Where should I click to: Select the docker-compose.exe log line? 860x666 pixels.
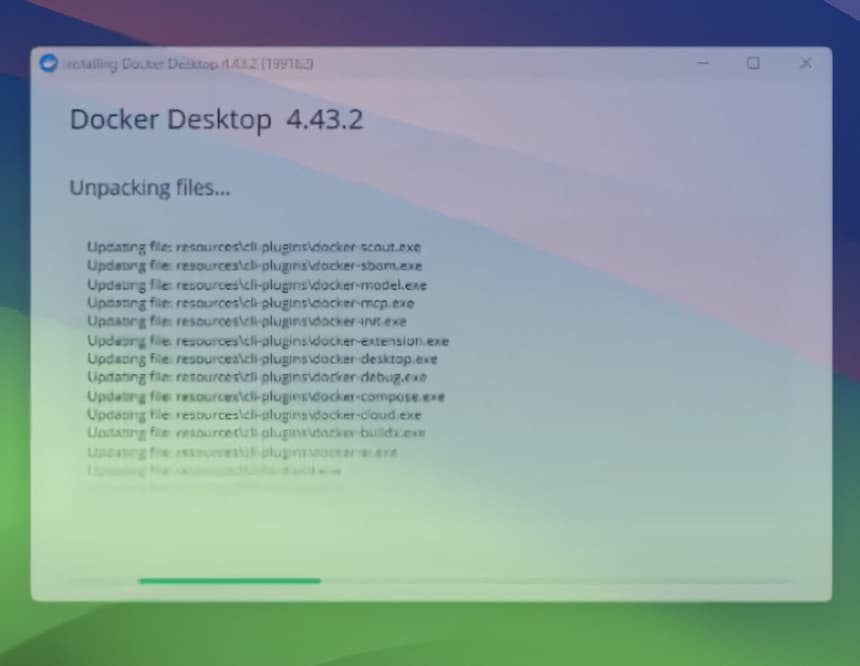266,396
